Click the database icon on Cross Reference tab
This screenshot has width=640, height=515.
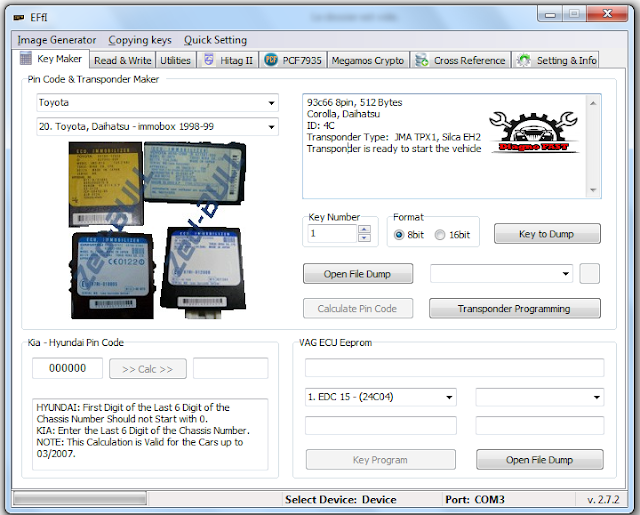(421, 60)
